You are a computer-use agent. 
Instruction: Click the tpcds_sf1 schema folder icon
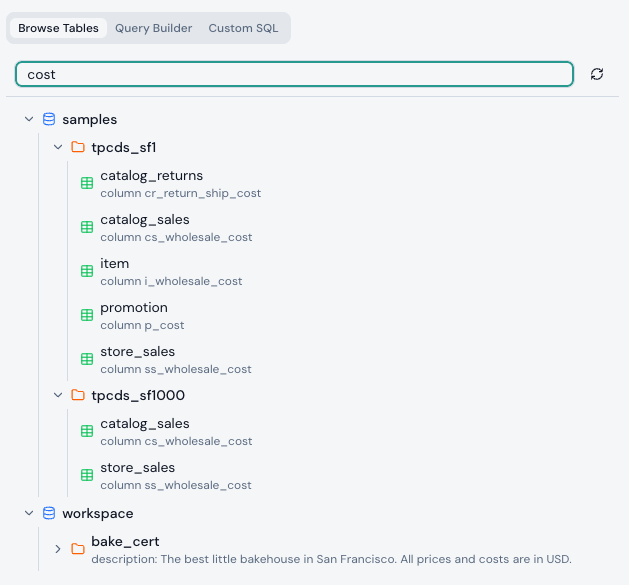(x=78, y=147)
